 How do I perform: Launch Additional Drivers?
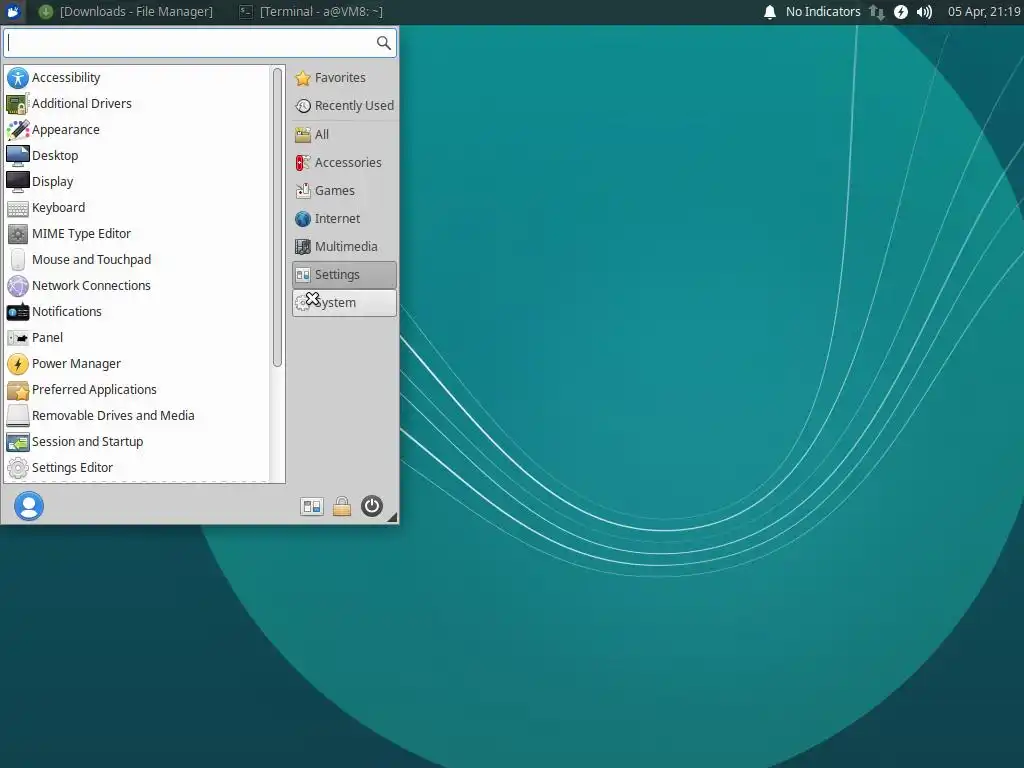137,103
